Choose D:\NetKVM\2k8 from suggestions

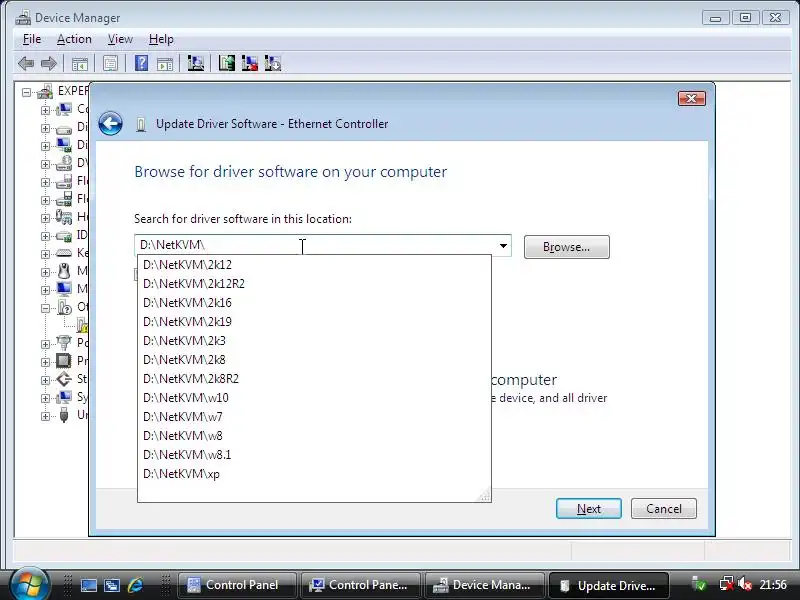point(314,360)
